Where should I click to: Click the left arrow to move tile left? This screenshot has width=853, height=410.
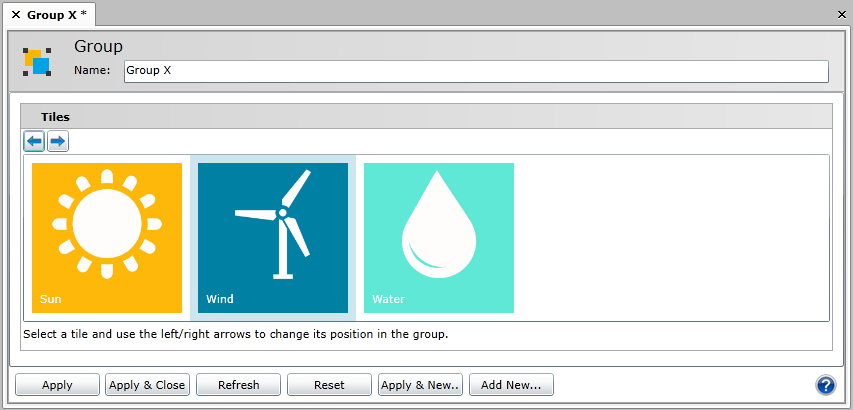point(34,141)
